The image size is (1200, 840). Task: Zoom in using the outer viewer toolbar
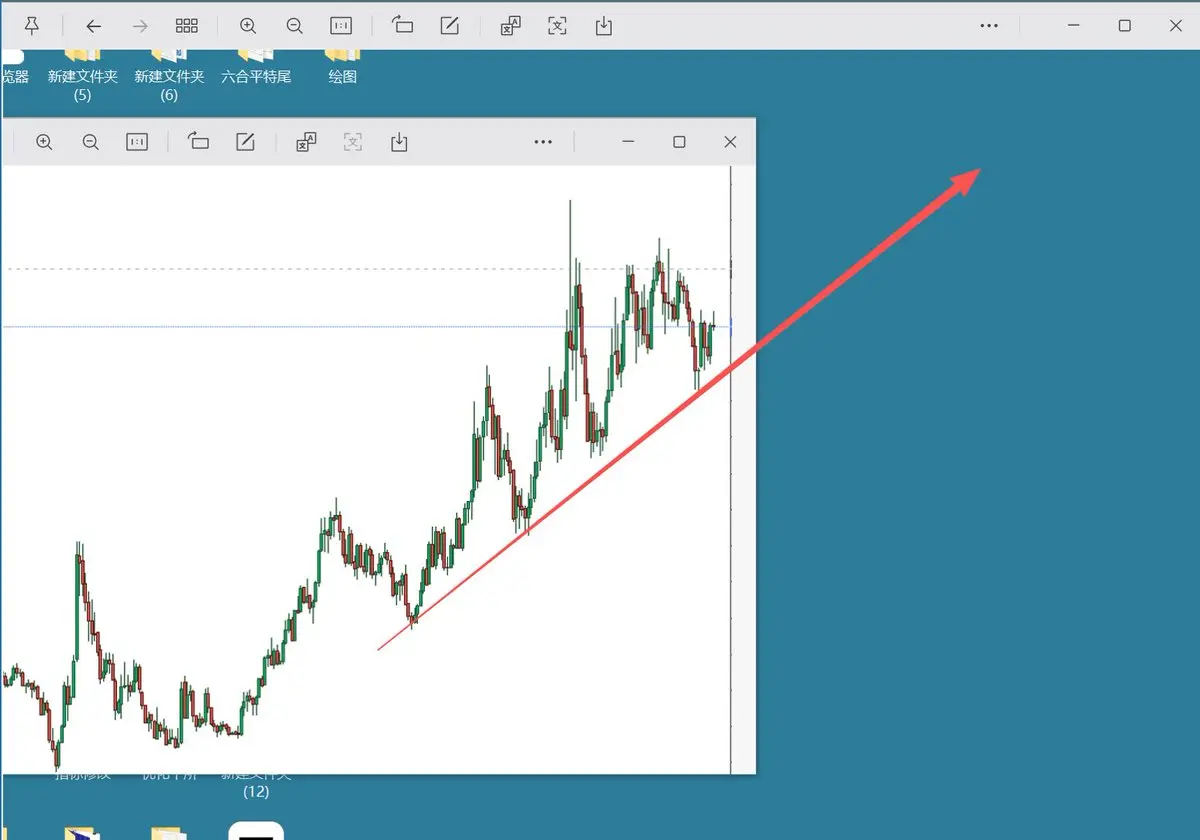tap(248, 26)
